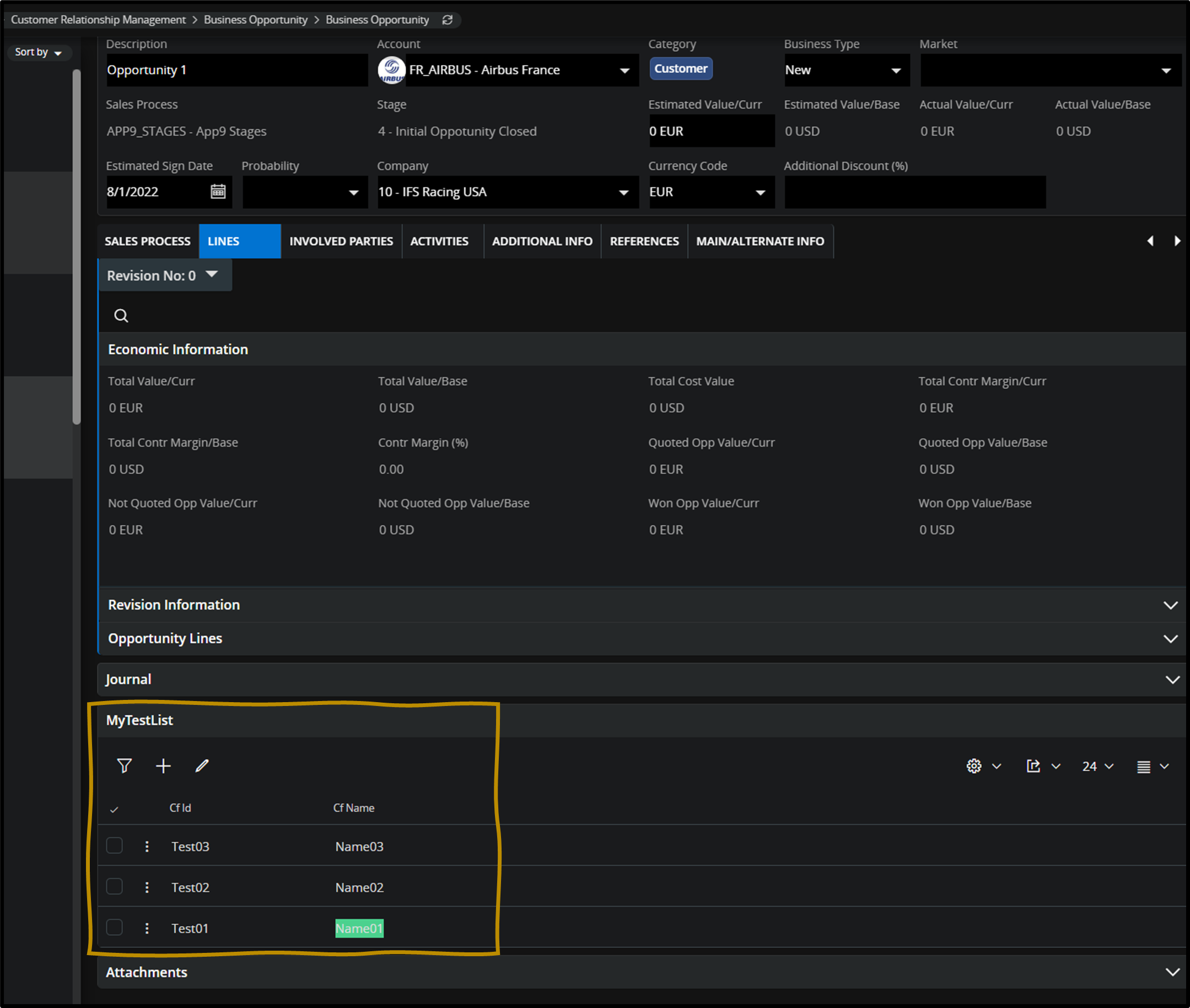Open search in the Lines section
This screenshot has width=1190, height=1008.
pyautogui.click(x=121, y=315)
